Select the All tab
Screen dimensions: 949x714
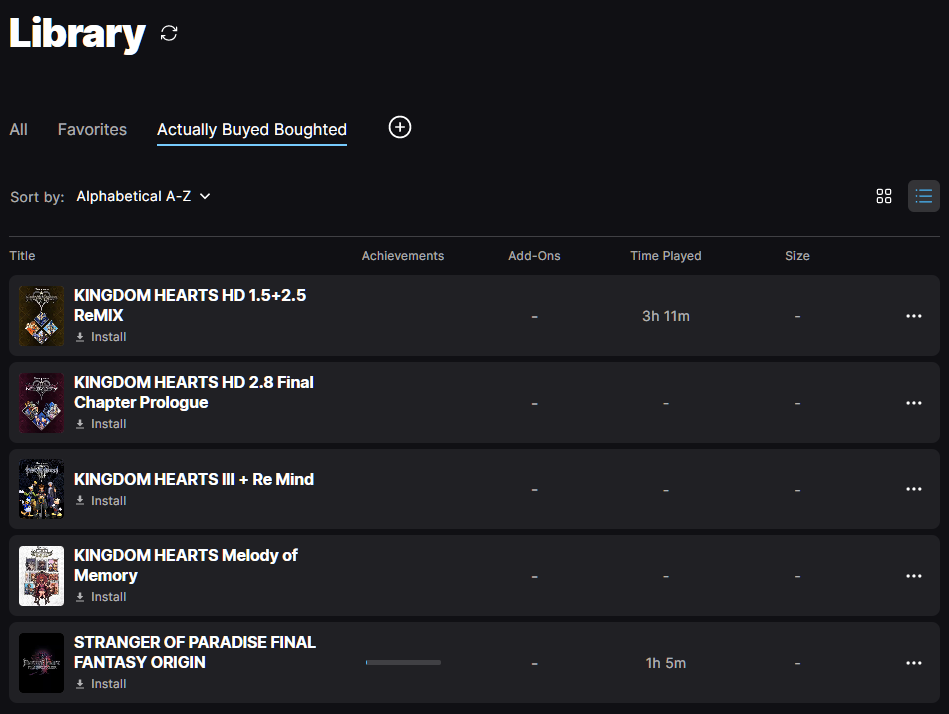point(18,129)
